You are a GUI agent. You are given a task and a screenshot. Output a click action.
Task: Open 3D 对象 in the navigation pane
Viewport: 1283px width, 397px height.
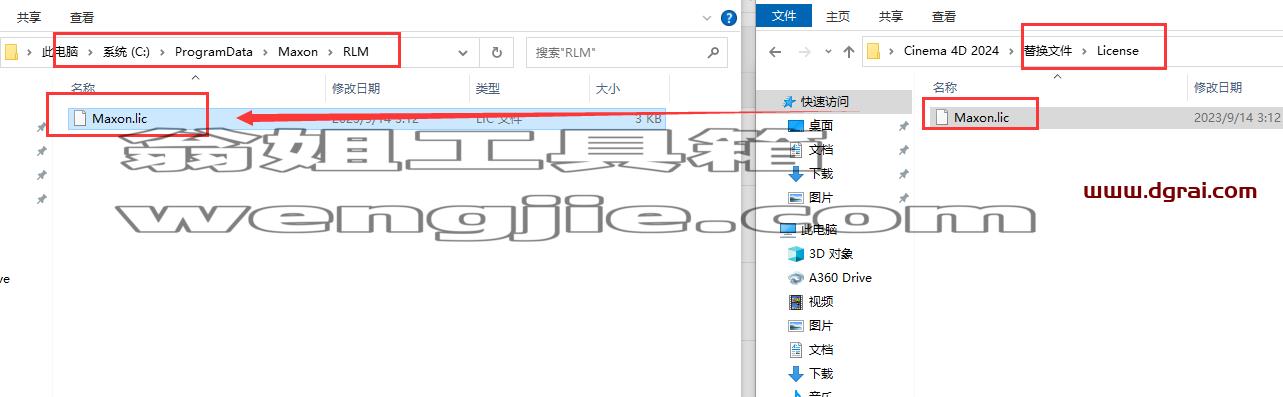click(x=831, y=253)
